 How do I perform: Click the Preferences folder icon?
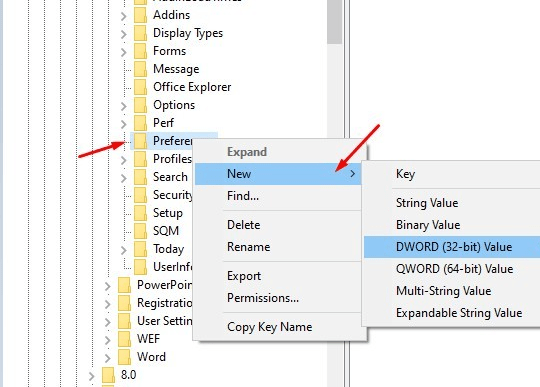pyautogui.click(x=140, y=141)
